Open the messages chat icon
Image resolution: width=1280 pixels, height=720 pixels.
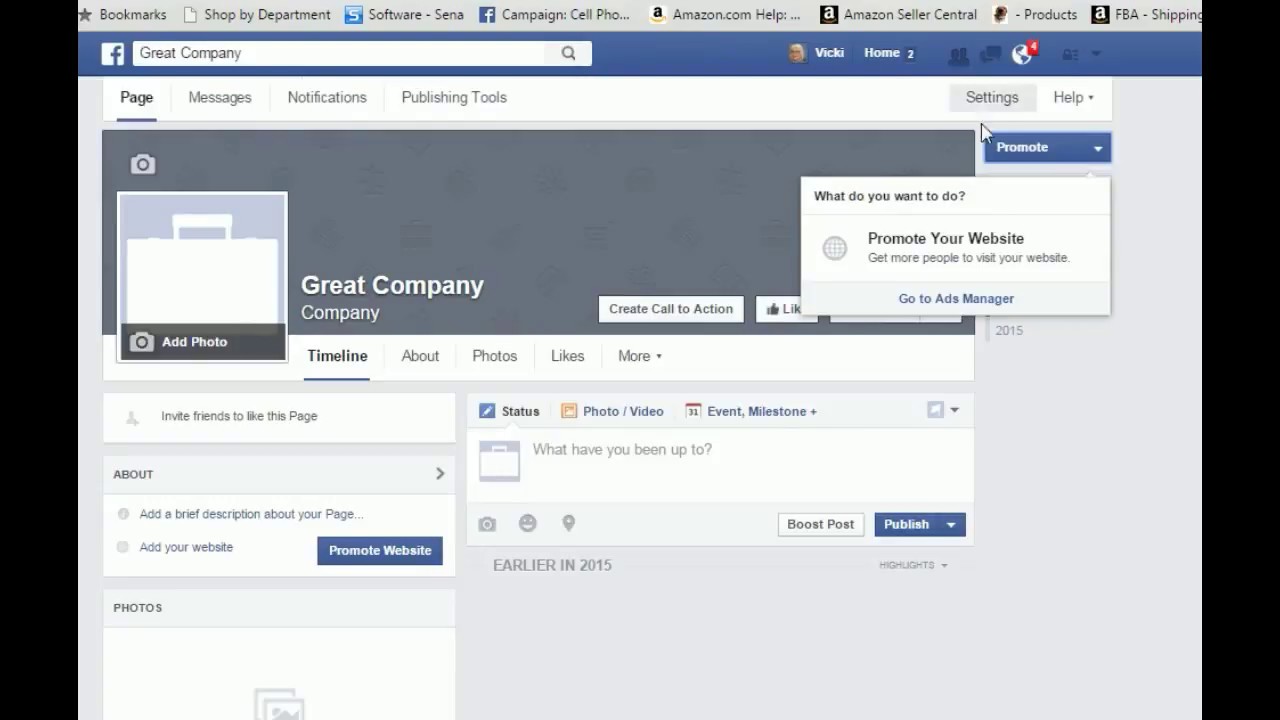[990, 54]
